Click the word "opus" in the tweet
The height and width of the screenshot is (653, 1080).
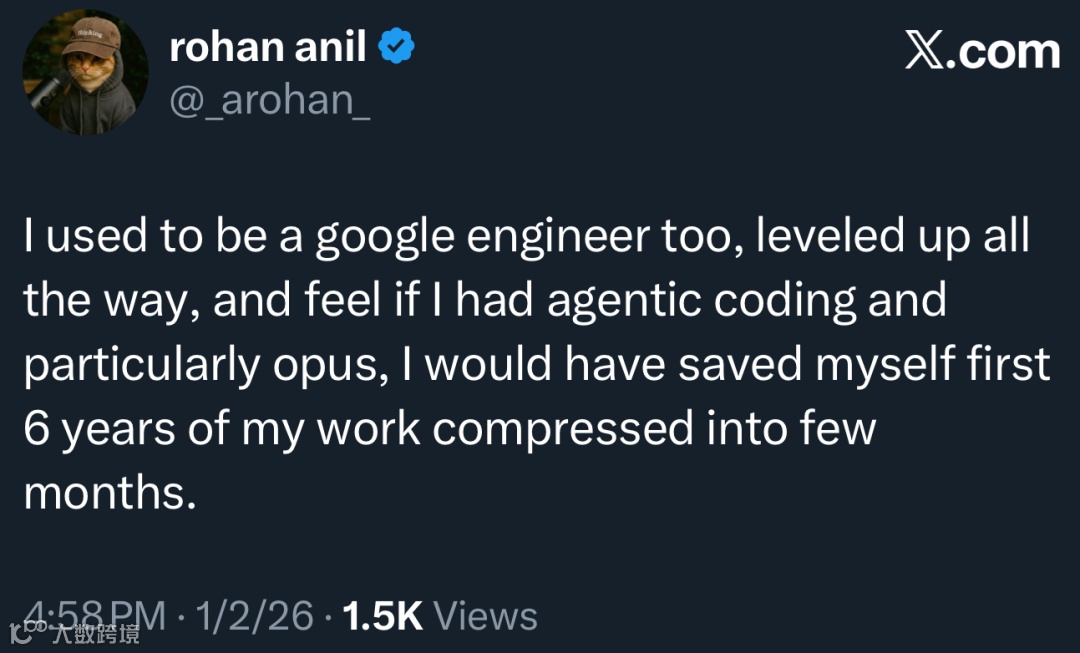[x=326, y=366]
